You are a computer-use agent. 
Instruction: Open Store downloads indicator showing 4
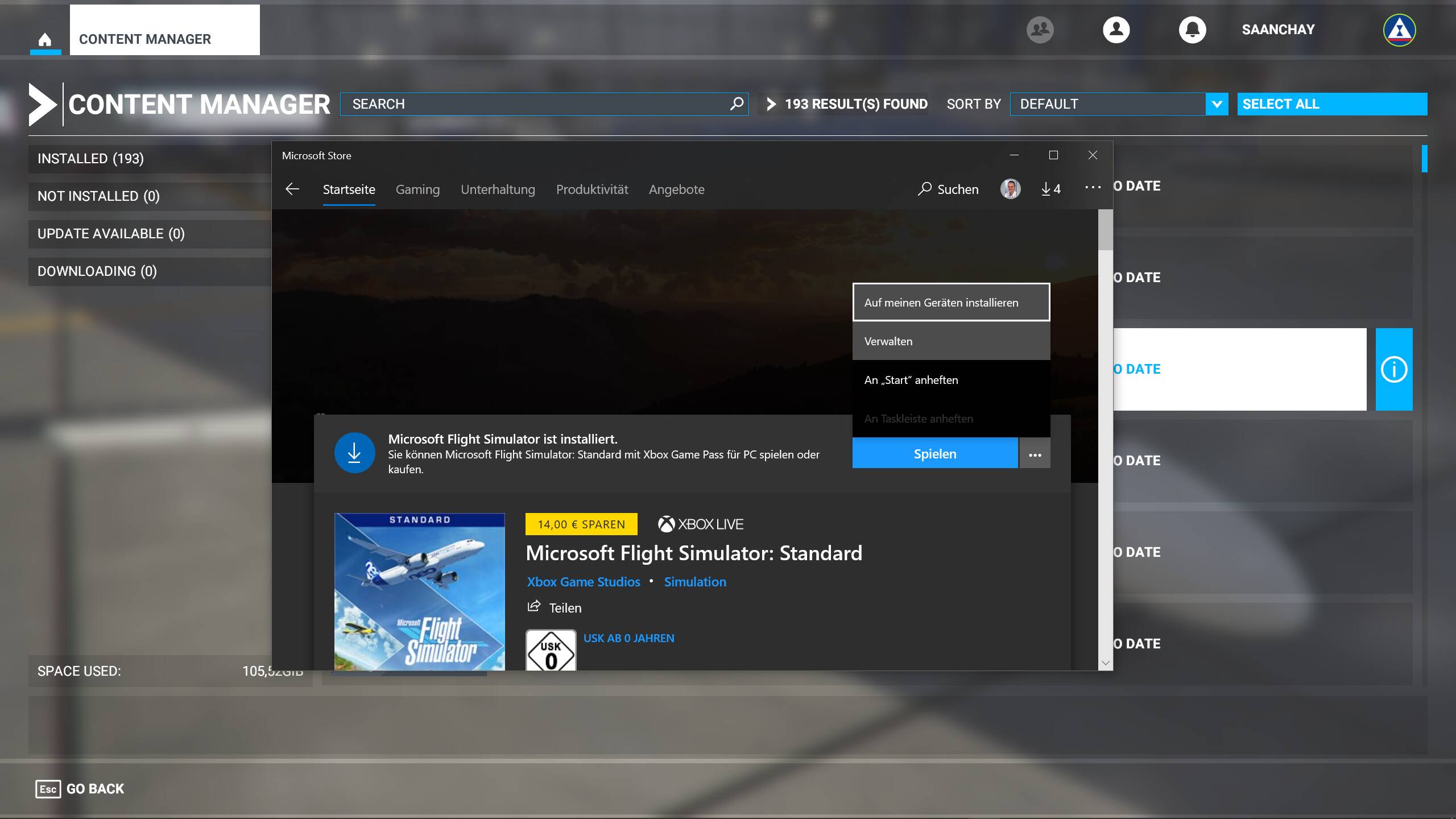point(1050,189)
